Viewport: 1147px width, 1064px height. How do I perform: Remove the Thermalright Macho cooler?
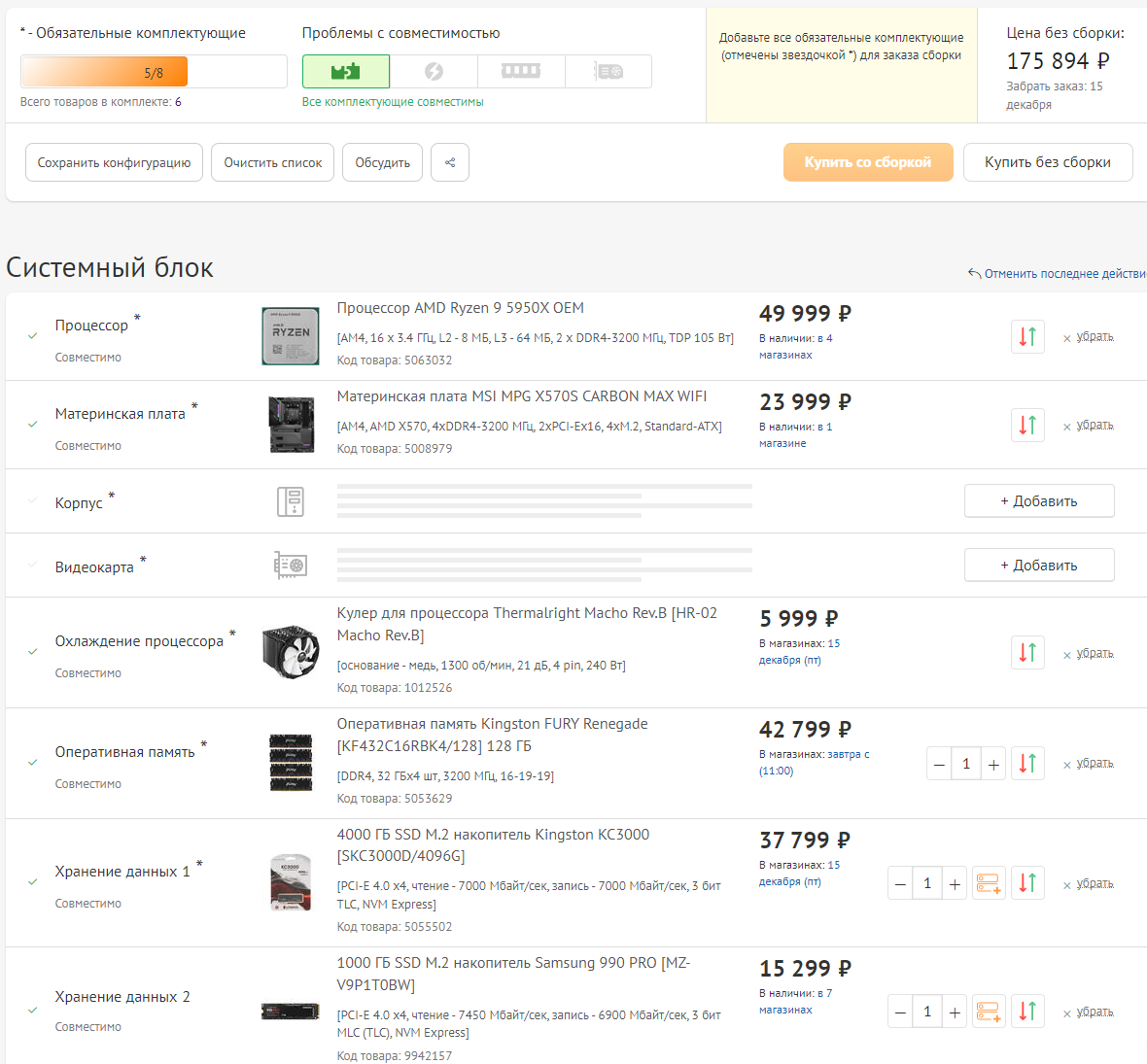tap(1094, 653)
